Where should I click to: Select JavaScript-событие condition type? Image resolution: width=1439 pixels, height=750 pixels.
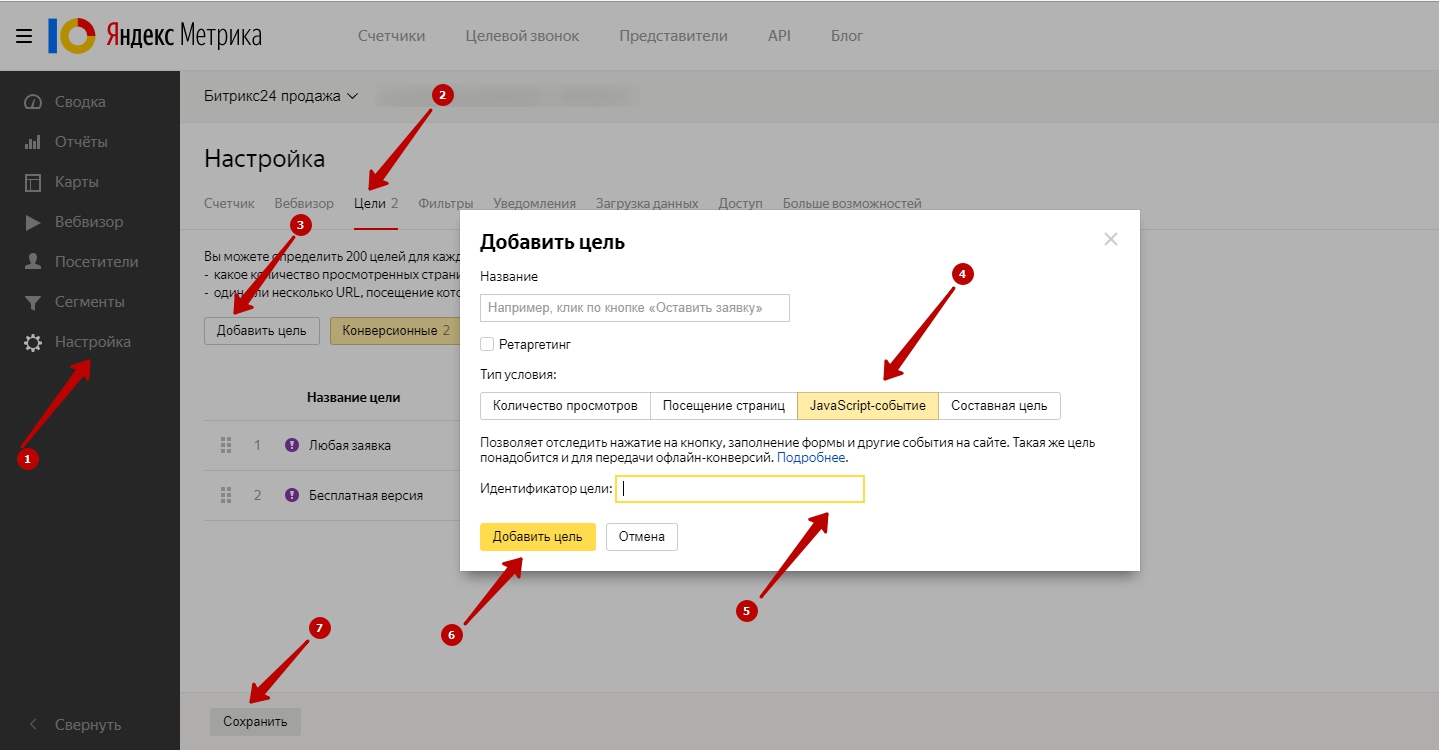coord(868,405)
